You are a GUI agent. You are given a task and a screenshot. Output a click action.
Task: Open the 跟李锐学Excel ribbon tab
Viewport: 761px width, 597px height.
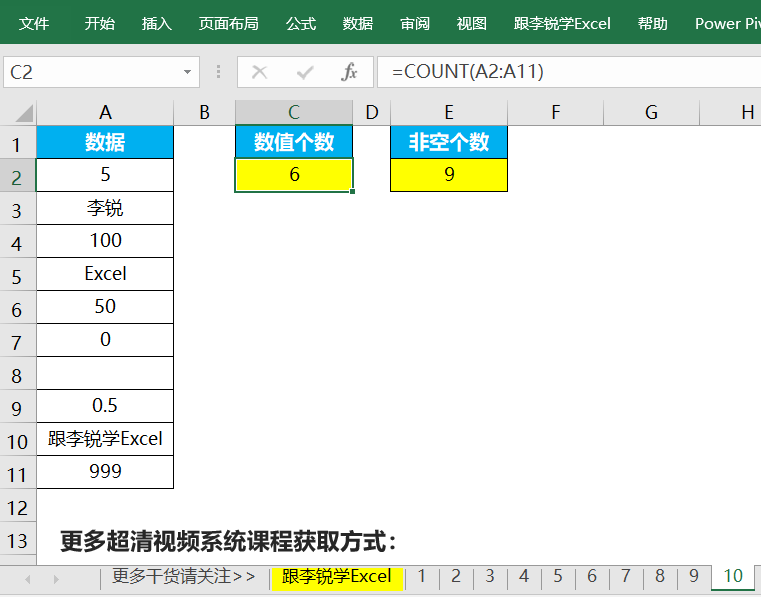tap(562, 23)
